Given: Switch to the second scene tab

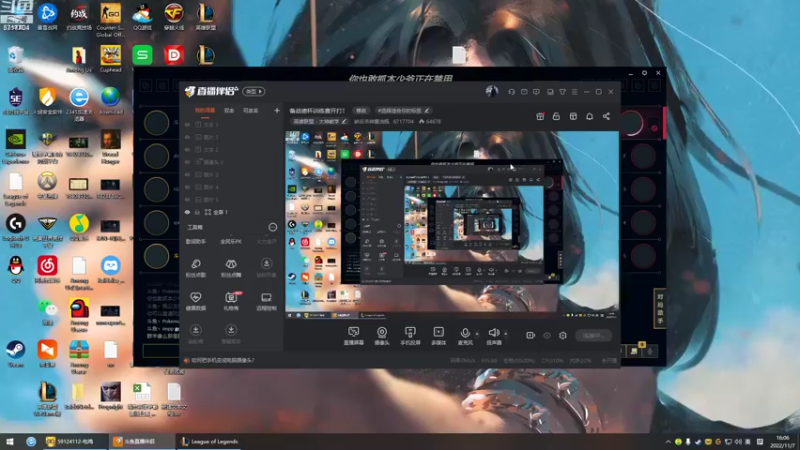Looking at the screenshot, I should [229, 110].
